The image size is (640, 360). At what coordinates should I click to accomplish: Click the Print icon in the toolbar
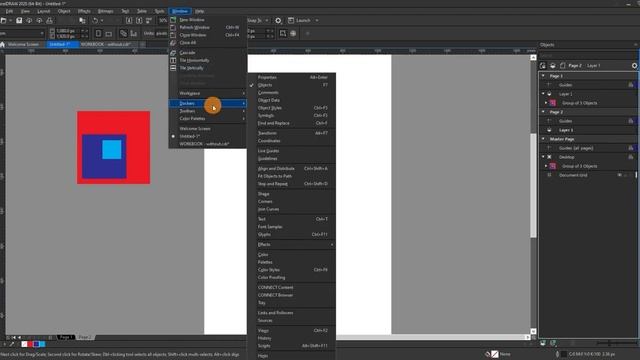coord(49,20)
